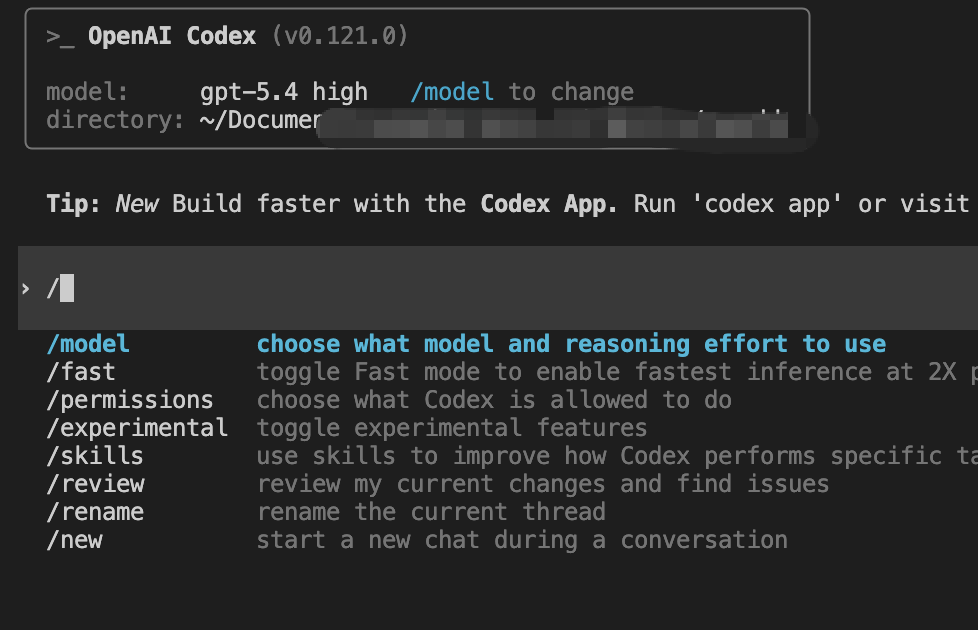Click the blue /model link in the header
This screenshot has width=978, height=630.
coord(452,91)
